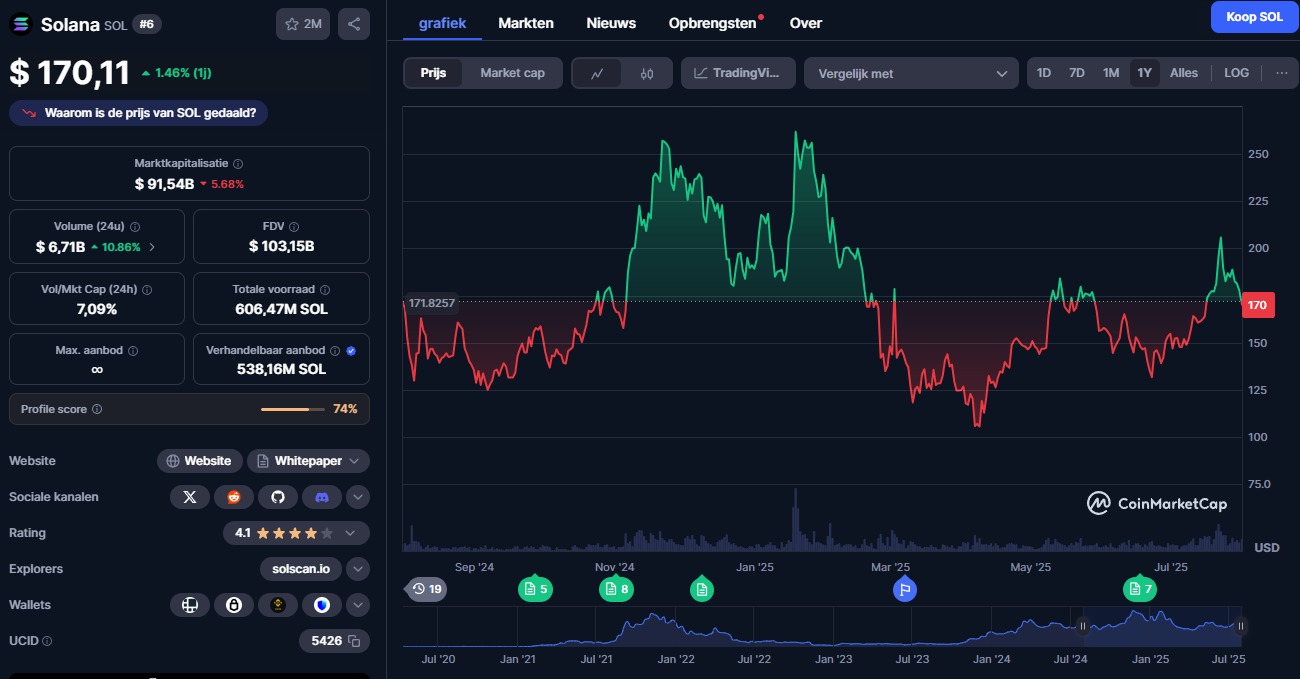Select the Prijs chart mode
Image resolution: width=1300 pixels, height=679 pixels.
(433, 73)
